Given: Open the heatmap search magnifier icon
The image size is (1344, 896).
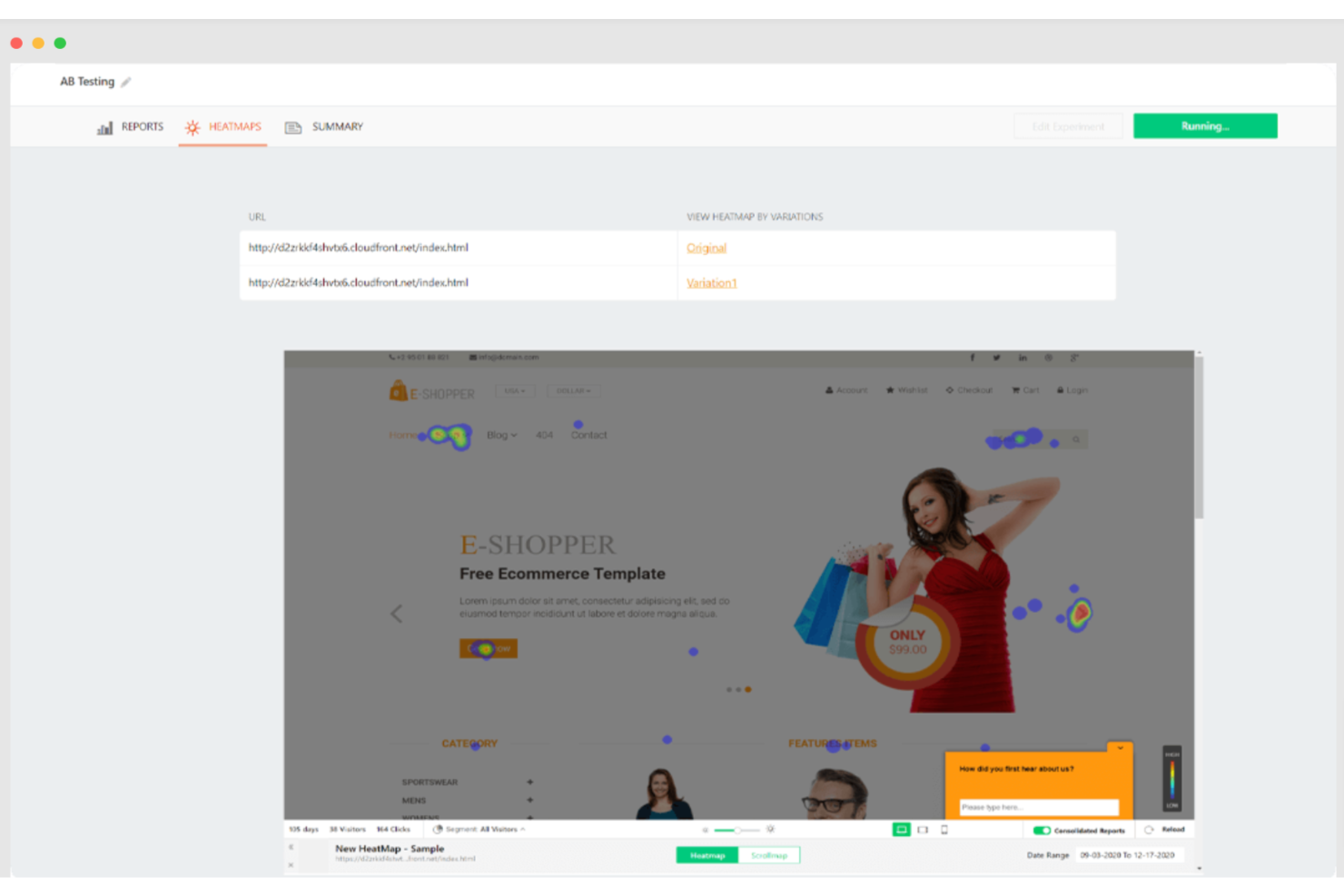Looking at the screenshot, I should (1075, 438).
